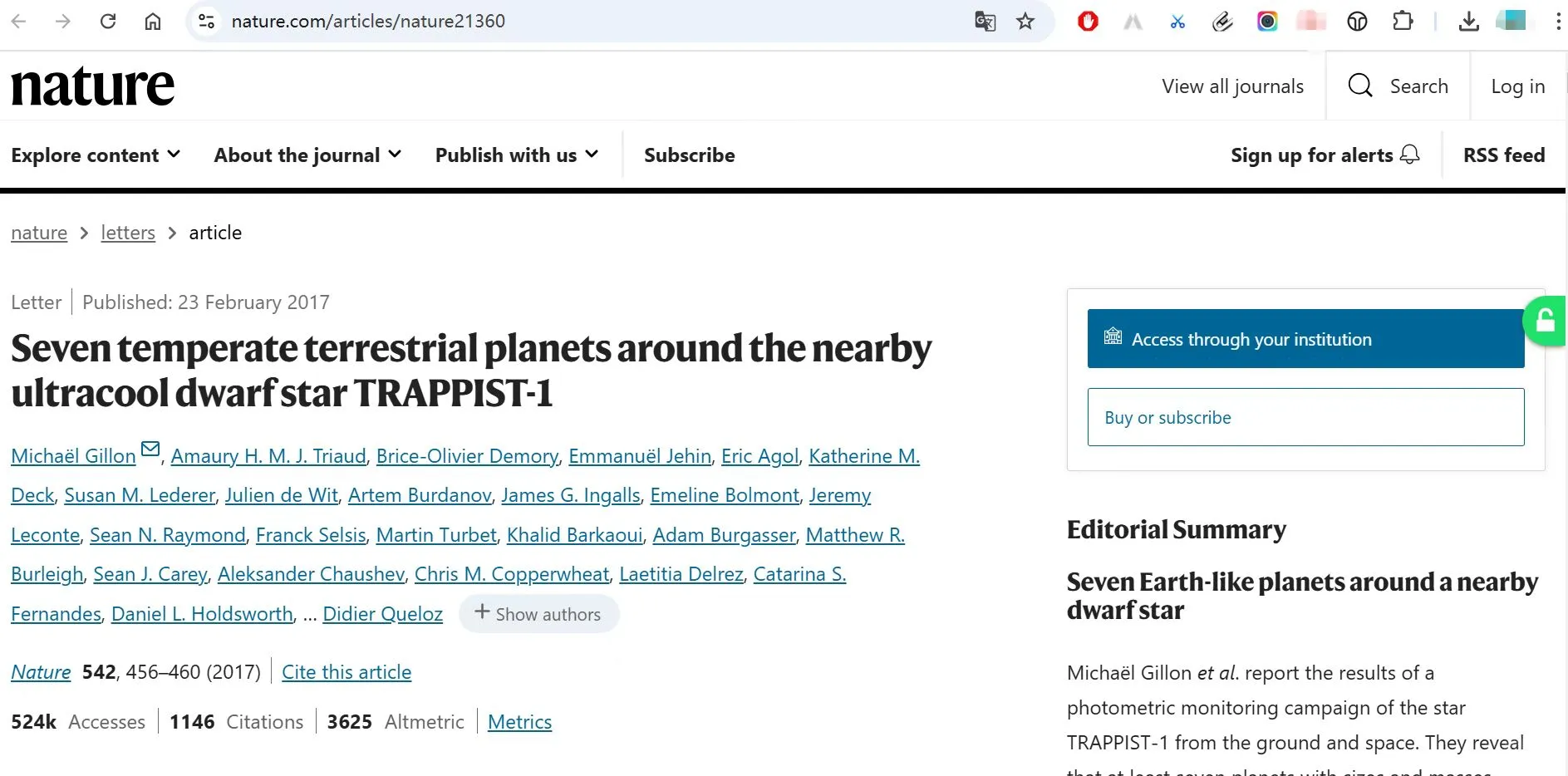
Task: Open the translate page icon
Action: (985, 21)
